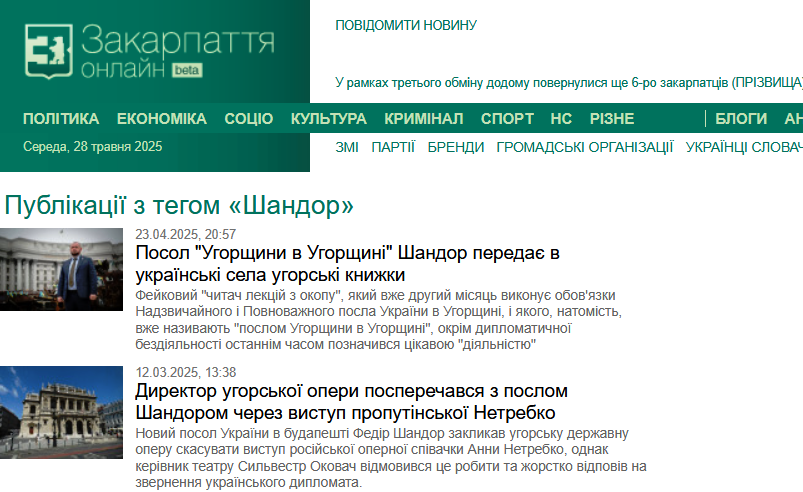Open the БРЕНДИ submenu link

(x=456, y=147)
